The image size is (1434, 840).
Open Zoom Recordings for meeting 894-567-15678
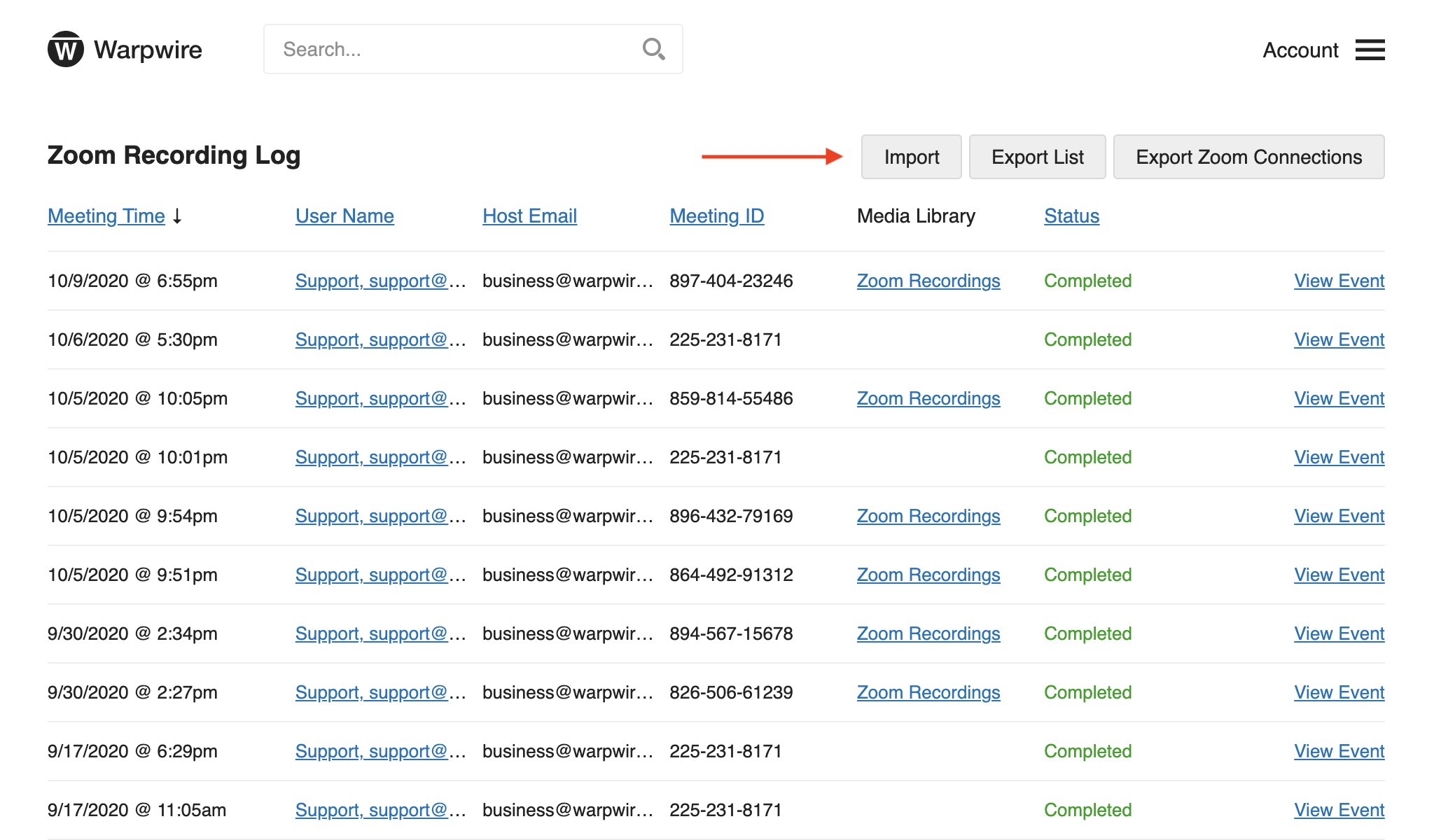(x=928, y=633)
